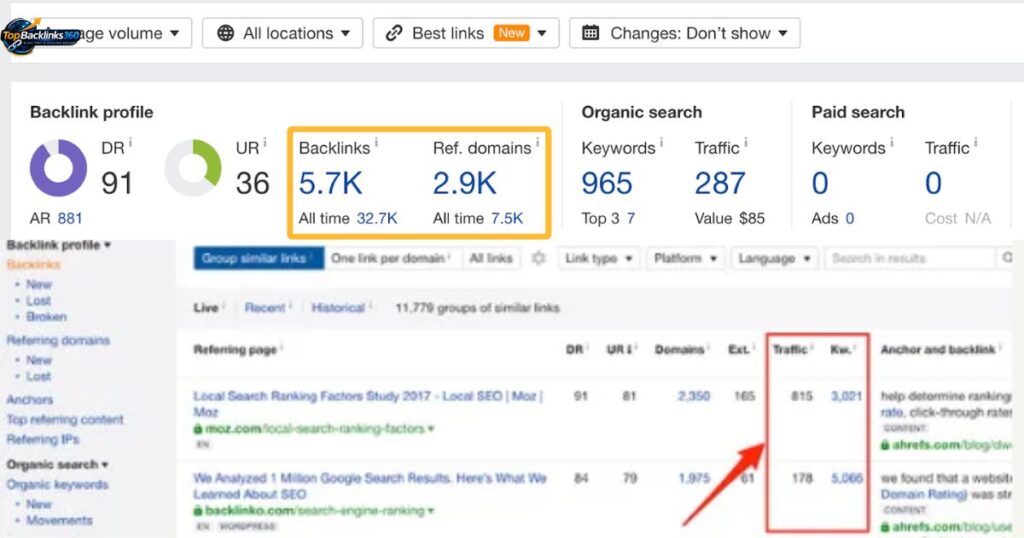Open the All locations dropdown

point(282,33)
